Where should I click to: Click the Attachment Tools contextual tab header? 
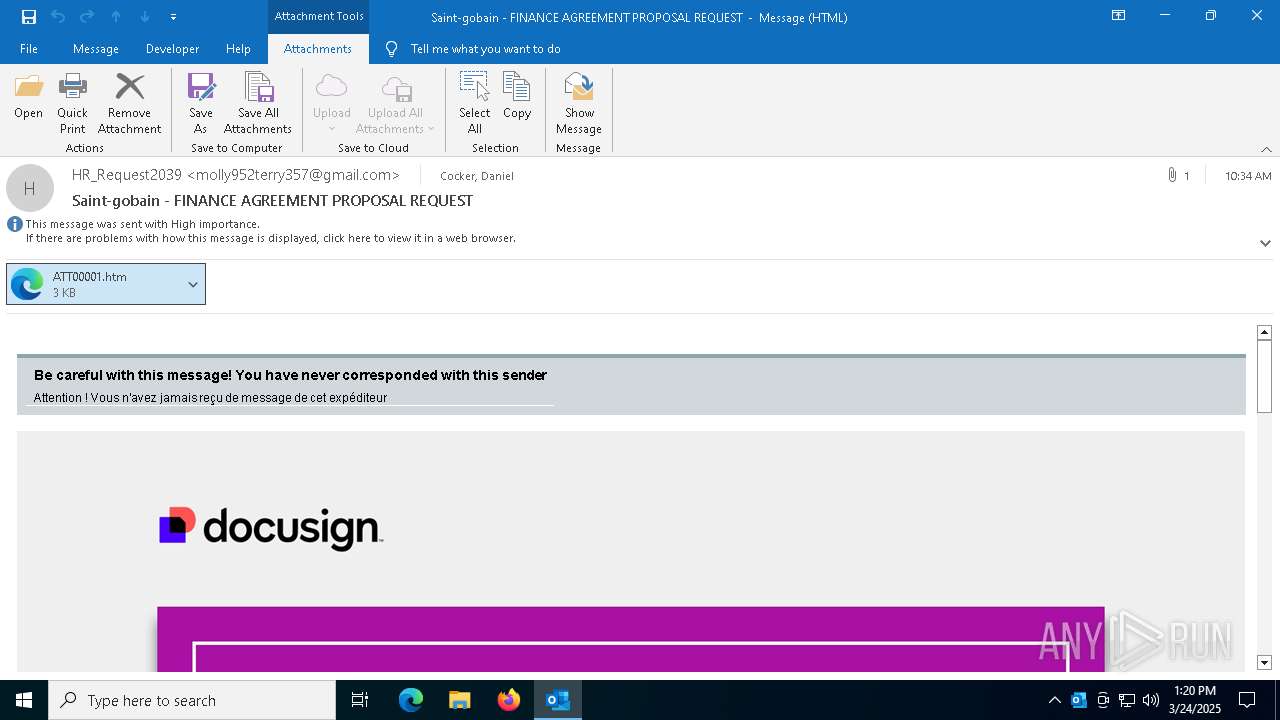(319, 16)
